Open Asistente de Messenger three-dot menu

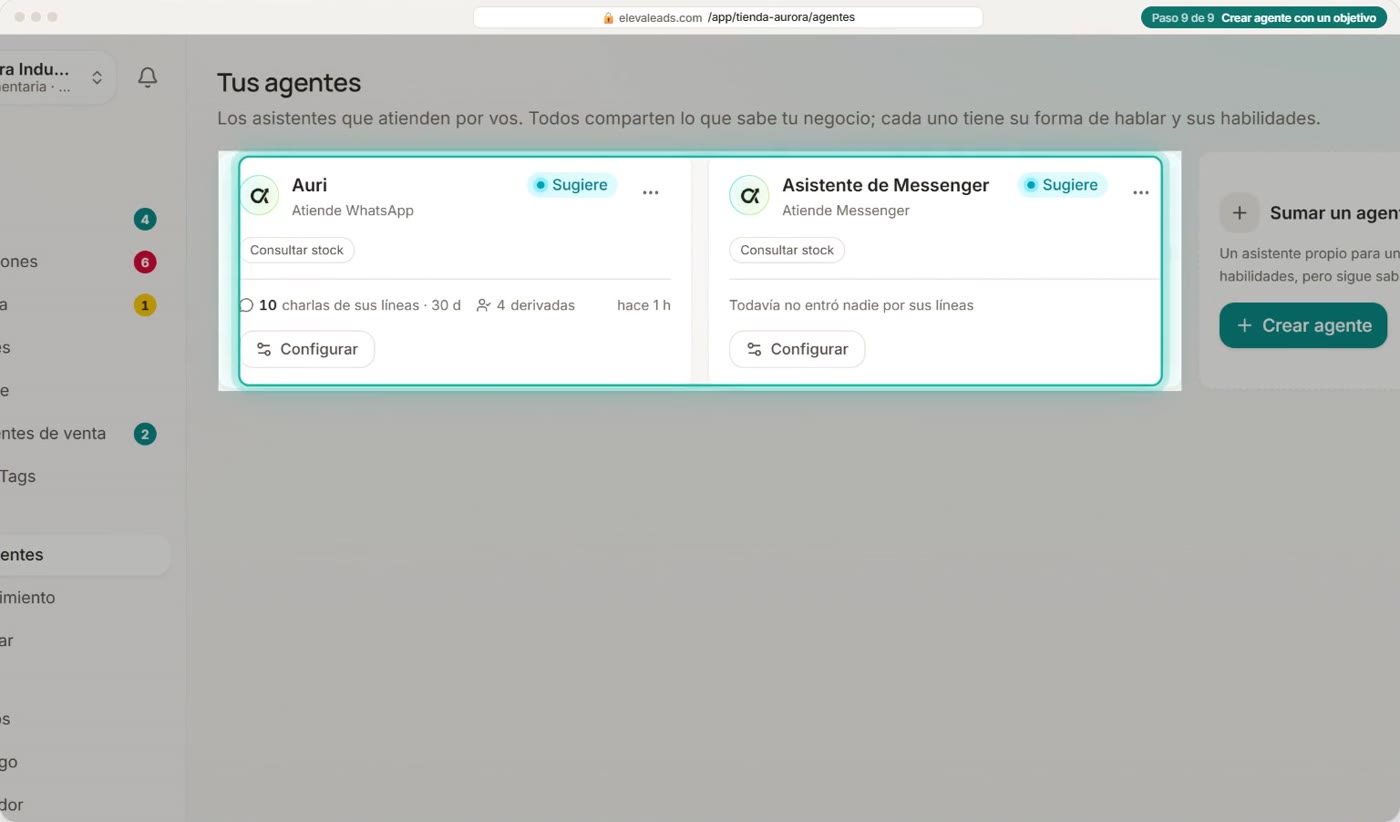pos(1141,192)
